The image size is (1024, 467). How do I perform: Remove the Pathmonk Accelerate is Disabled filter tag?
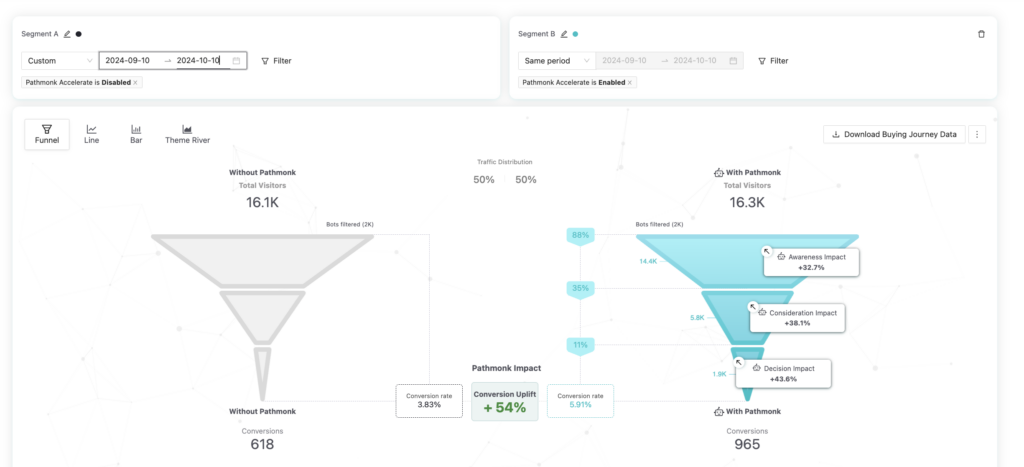click(x=136, y=82)
